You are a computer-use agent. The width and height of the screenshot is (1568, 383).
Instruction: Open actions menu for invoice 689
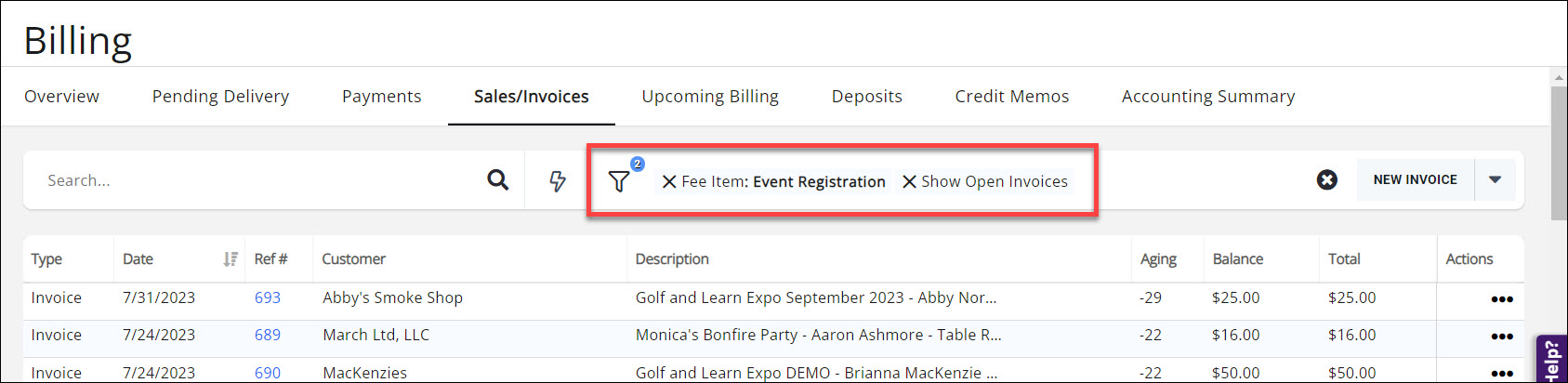pyautogui.click(x=1501, y=337)
